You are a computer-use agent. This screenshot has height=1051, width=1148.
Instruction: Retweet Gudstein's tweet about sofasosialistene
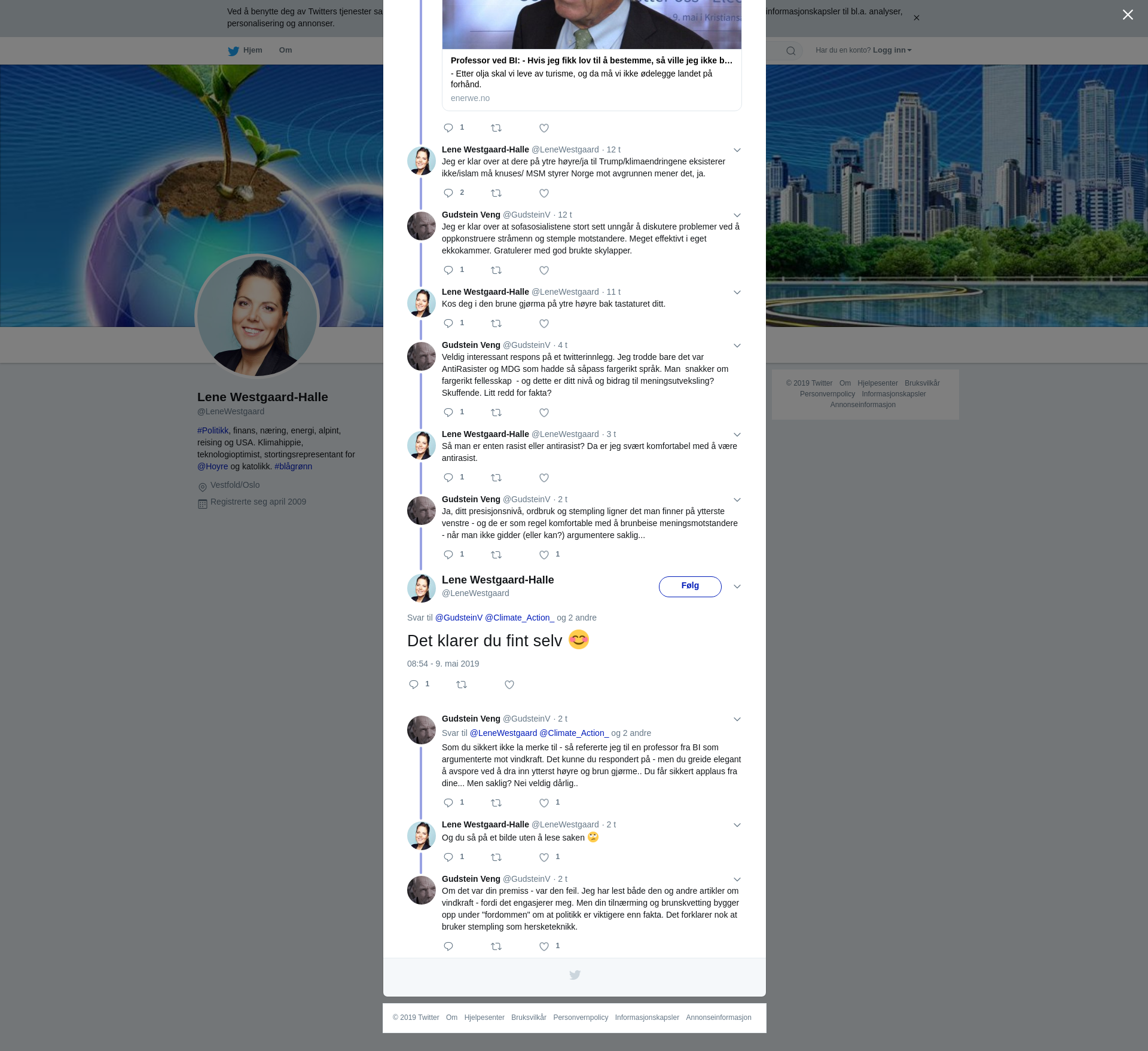(x=496, y=270)
